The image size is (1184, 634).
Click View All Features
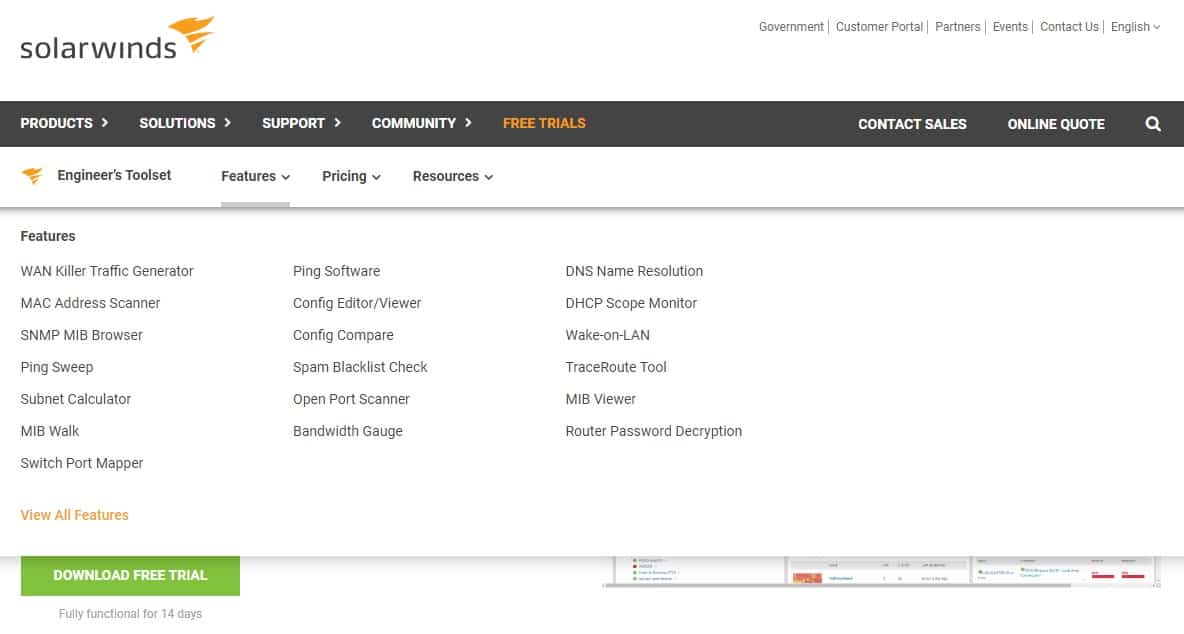pyautogui.click(x=75, y=516)
